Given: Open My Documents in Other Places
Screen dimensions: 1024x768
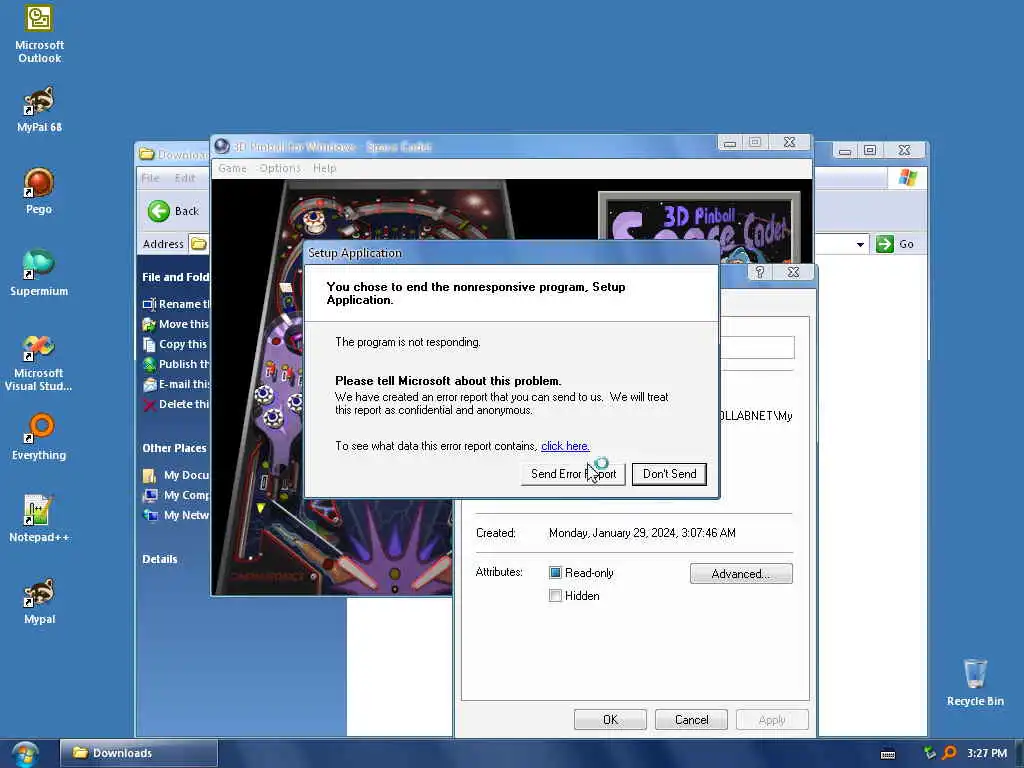Looking at the screenshot, I should 186,475.
